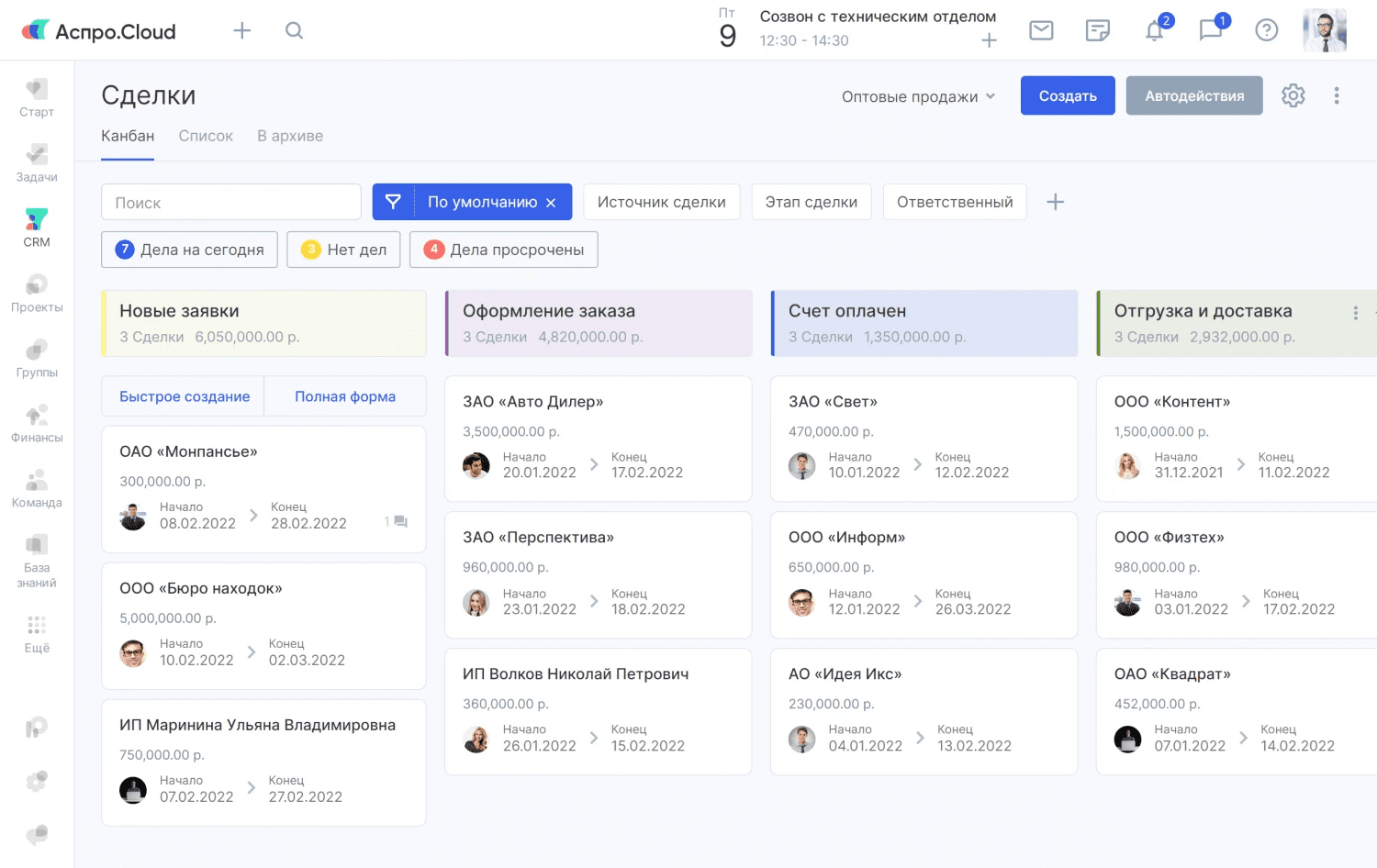1377x868 pixels.
Task: Switch to the В архиве tab
Action: tap(290, 136)
